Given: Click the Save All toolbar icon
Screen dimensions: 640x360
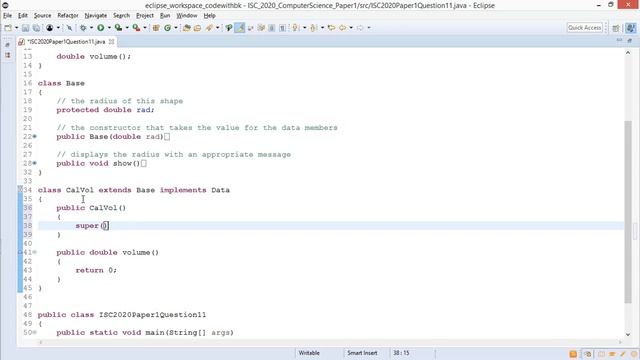Looking at the screenshot, I should [x=36, y=28].
